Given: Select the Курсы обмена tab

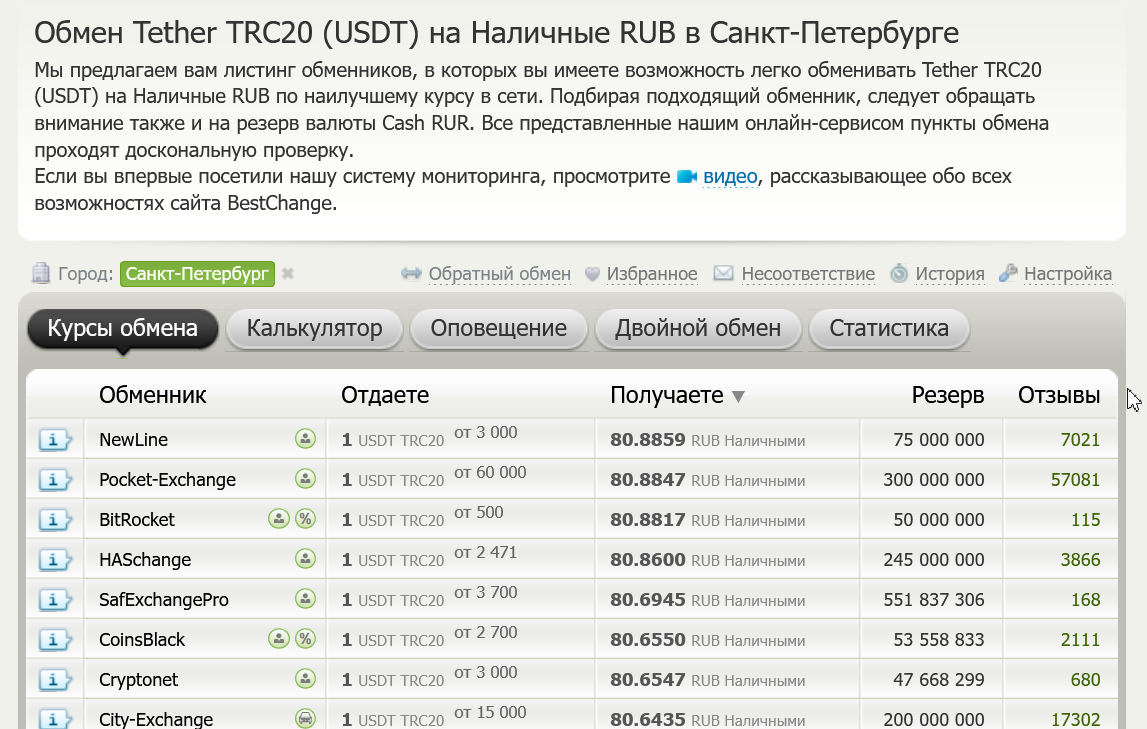Looking at the screenshot, I should [123, 328].
